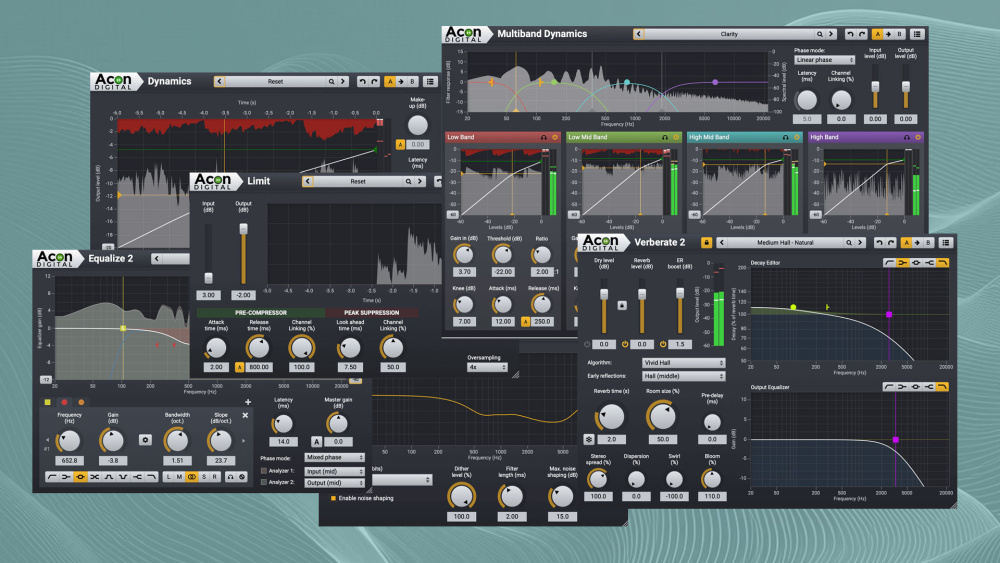The height and width of the screenshot is (563, 1000).
Task: Open the gear settings in Equalize 2 band controls
Action: (x=145, y=439)
